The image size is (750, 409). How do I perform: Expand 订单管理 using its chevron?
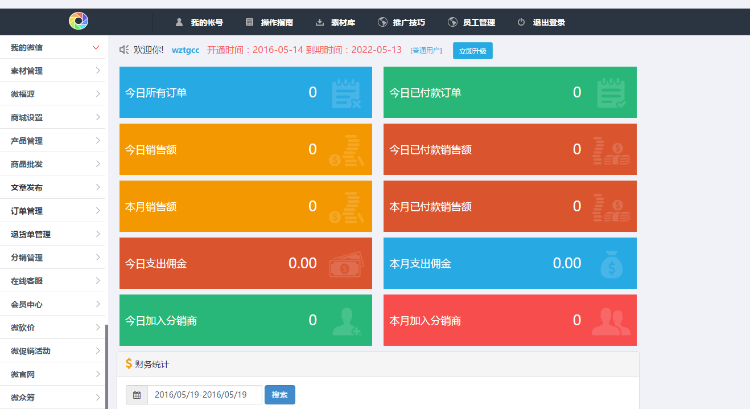(98, 210)
